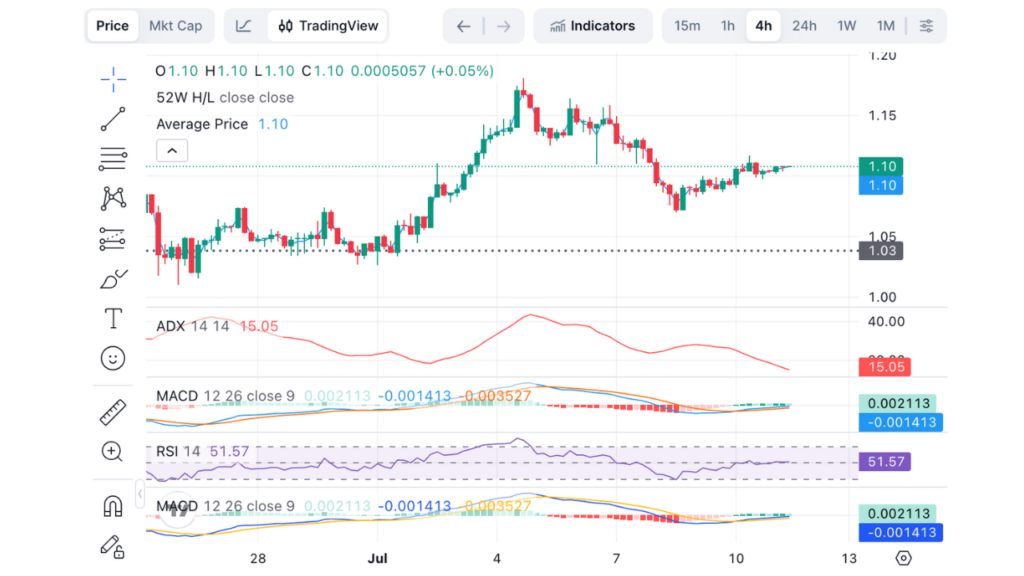
Task: Switch to simple line chart view
Action: pyautogui.click(x=244, y=26)
